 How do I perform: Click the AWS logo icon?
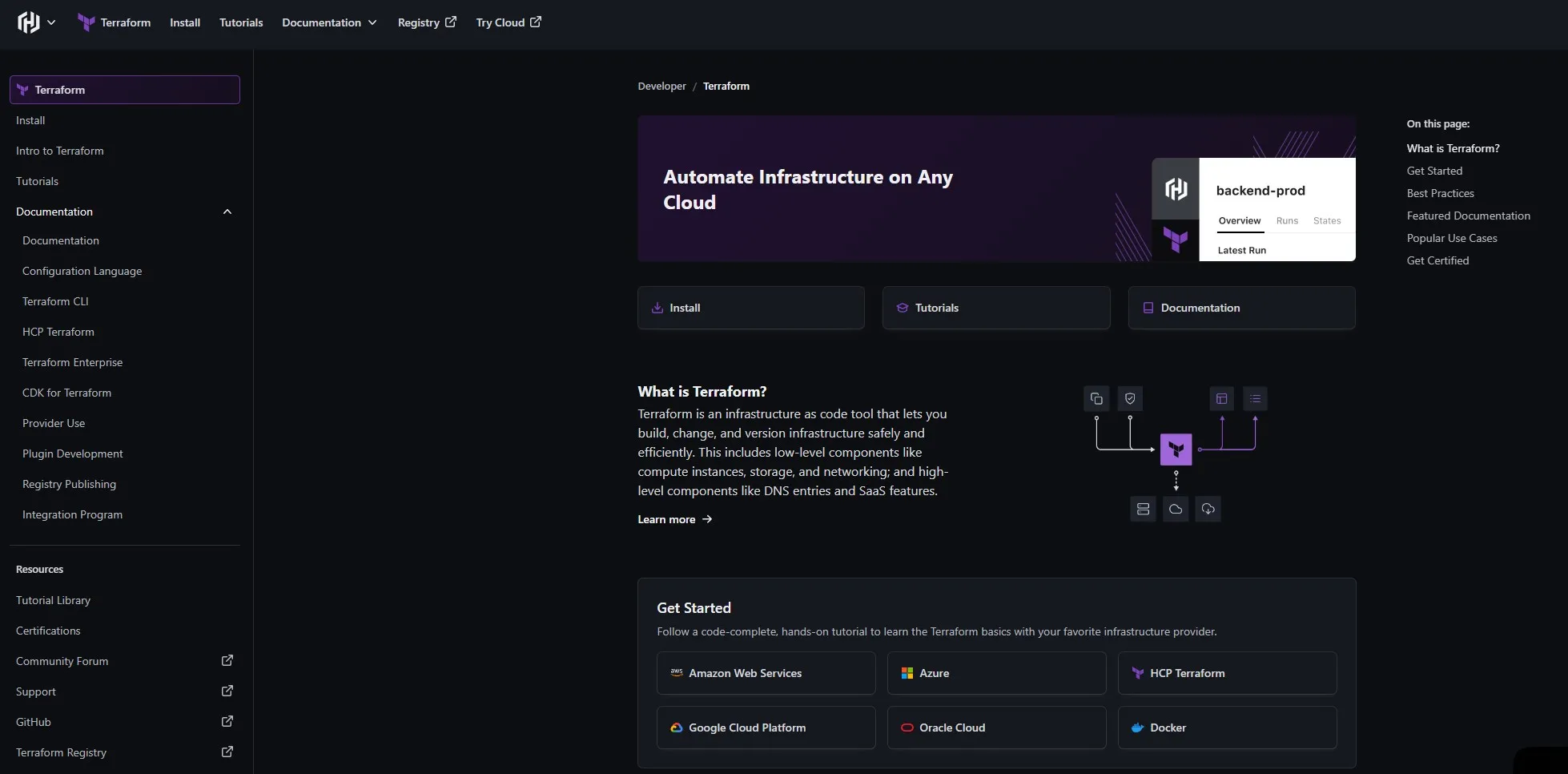coord(677,673)
